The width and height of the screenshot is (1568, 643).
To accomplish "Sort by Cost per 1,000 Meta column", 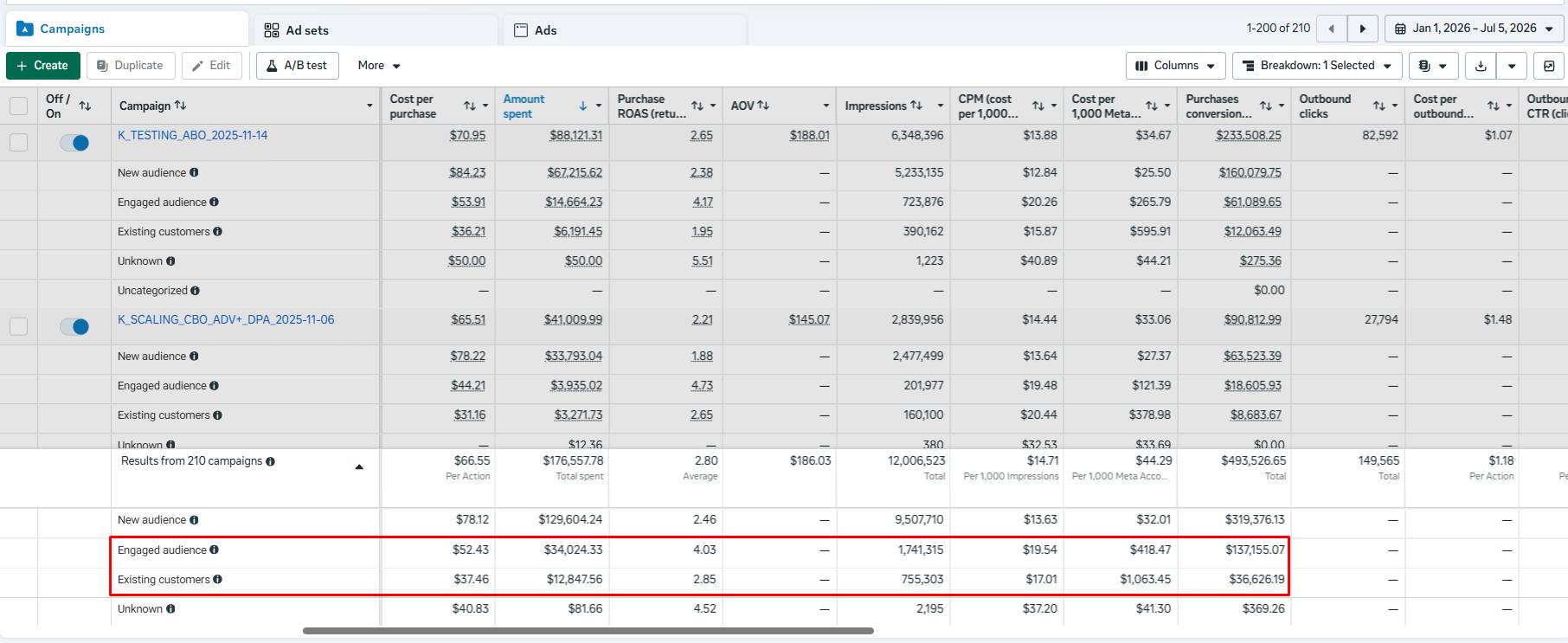I will tap(1152, 106).
